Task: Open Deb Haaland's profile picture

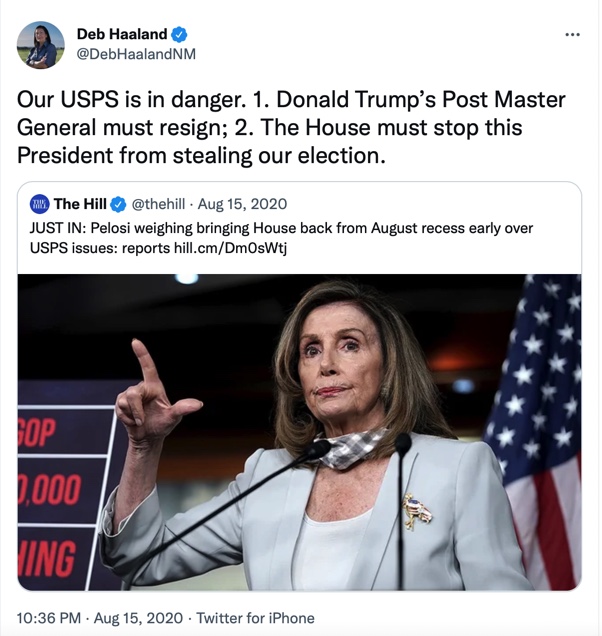Action: click(40, 45)
